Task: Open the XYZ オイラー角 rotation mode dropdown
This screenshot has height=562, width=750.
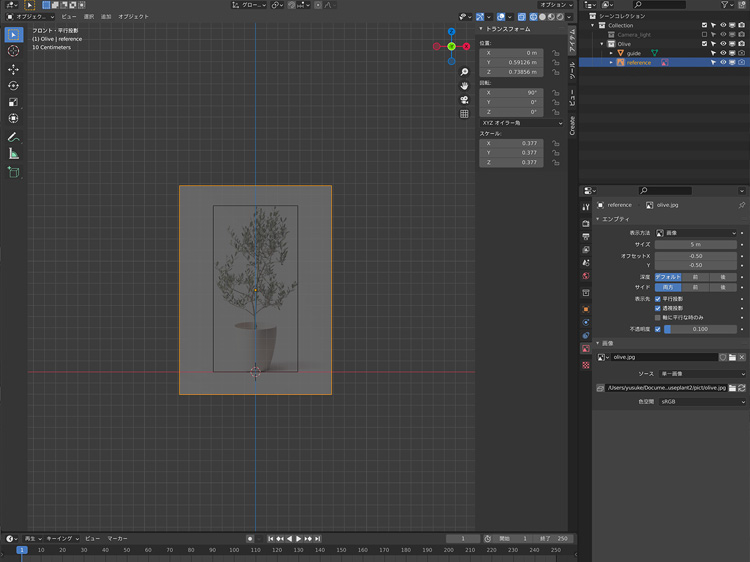Action: point(520,123)
